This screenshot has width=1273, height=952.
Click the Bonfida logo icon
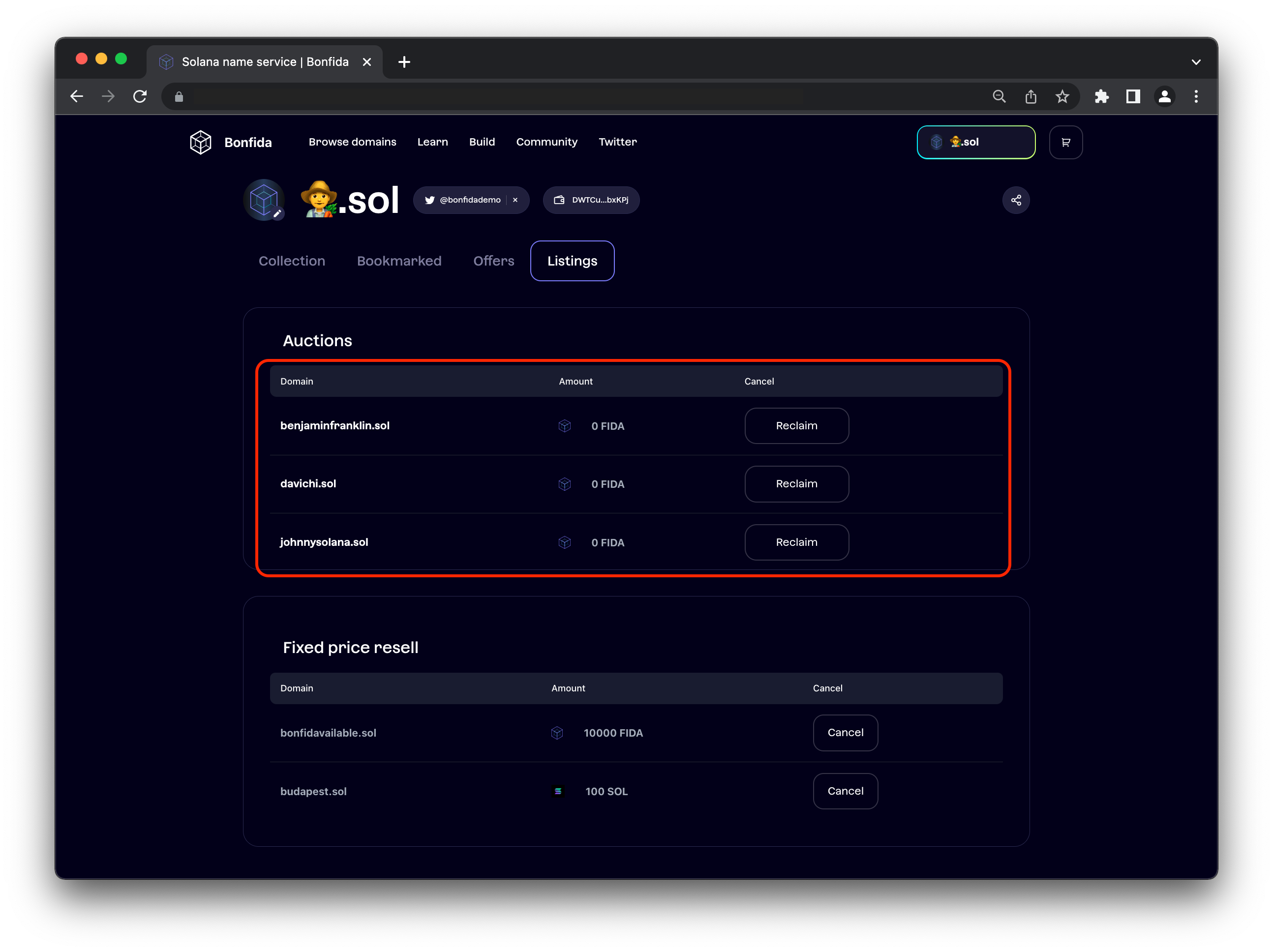[x=200, y=142]
